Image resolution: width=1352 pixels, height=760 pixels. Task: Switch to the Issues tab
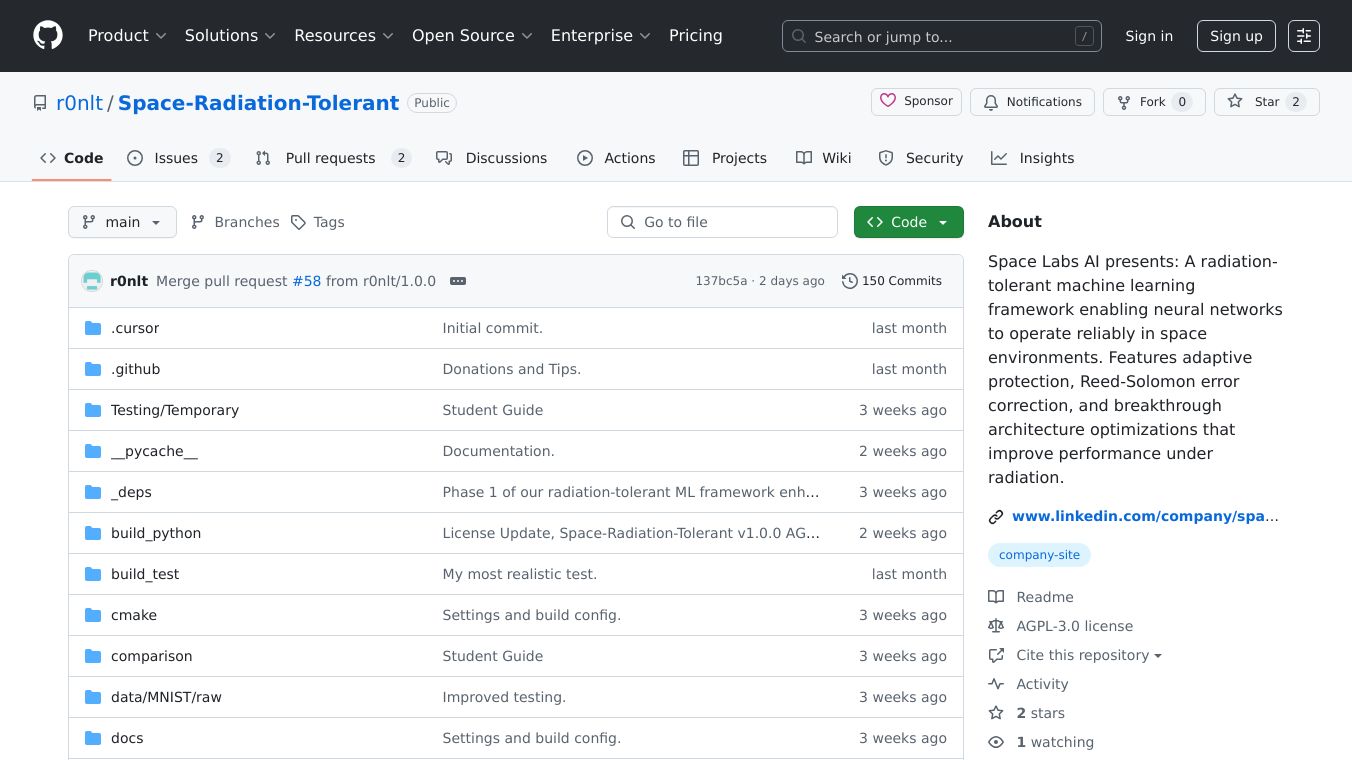click(x=178, y=158)
